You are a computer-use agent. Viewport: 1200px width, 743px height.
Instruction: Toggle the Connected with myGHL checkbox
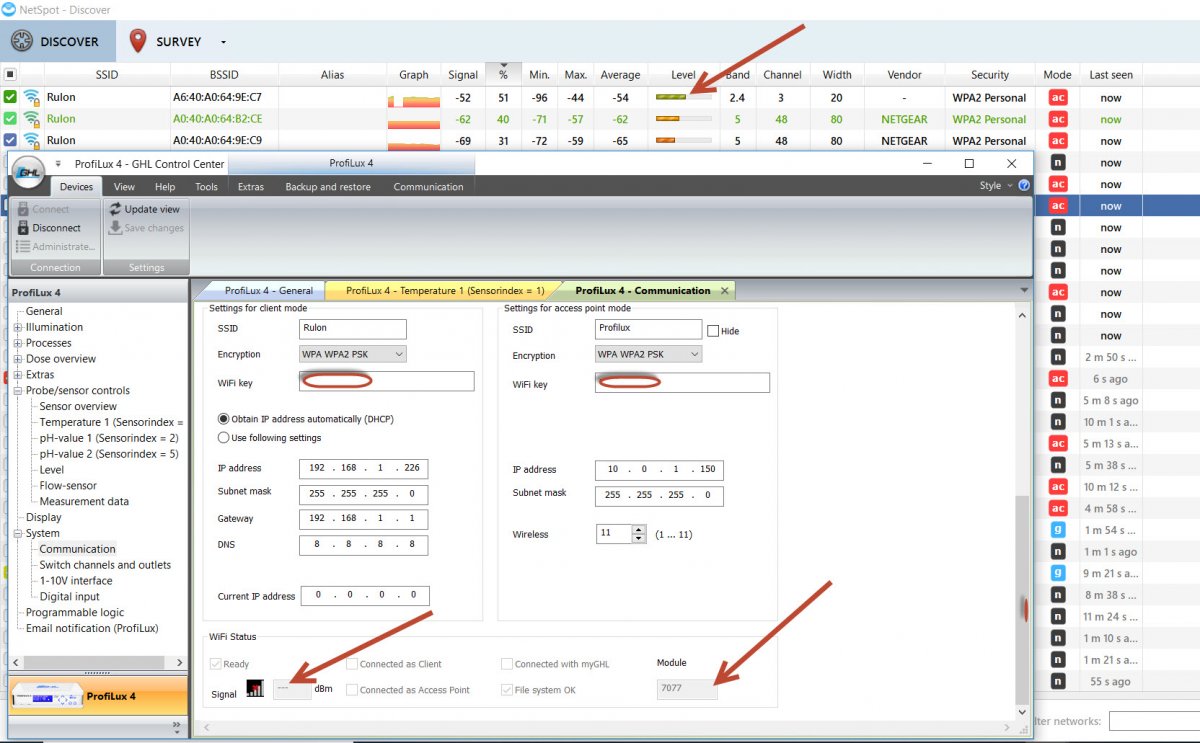coord(507,664)
